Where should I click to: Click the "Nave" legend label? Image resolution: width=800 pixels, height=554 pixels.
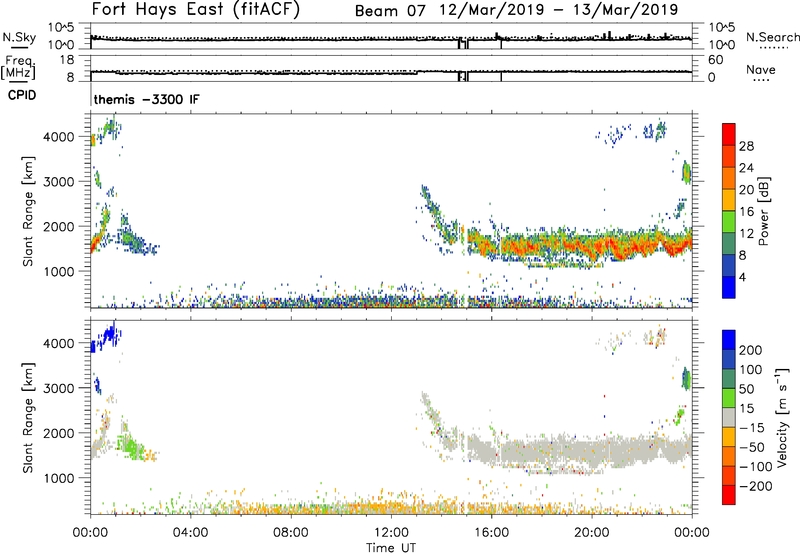(760, 69)
